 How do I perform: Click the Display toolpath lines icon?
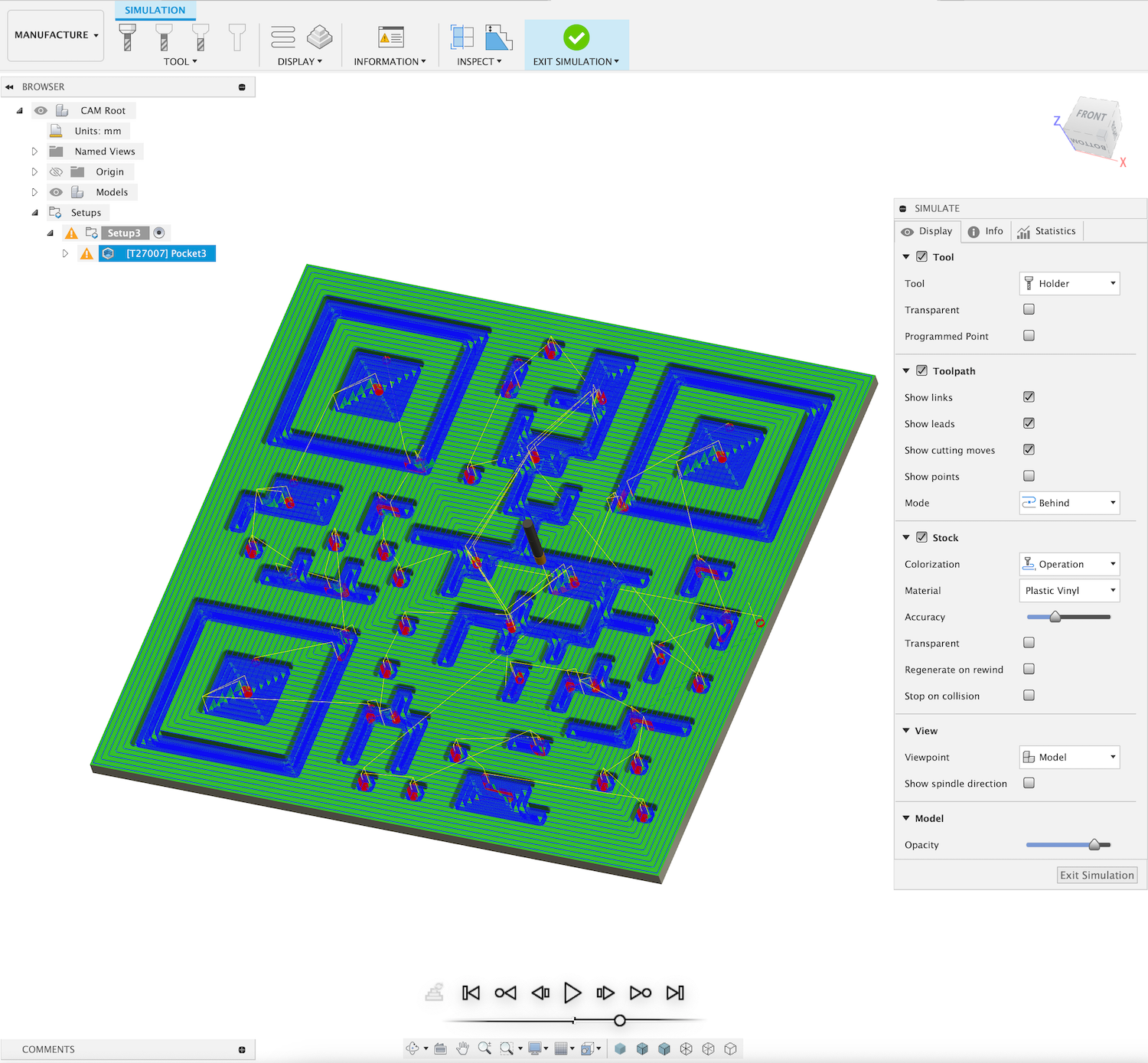point(283,37)
